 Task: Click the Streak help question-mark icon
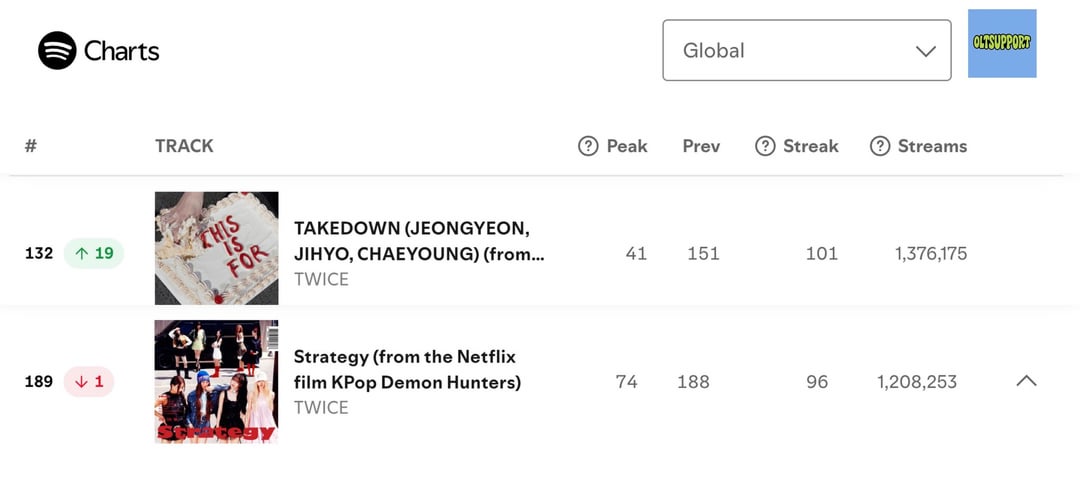pos(765,146)
